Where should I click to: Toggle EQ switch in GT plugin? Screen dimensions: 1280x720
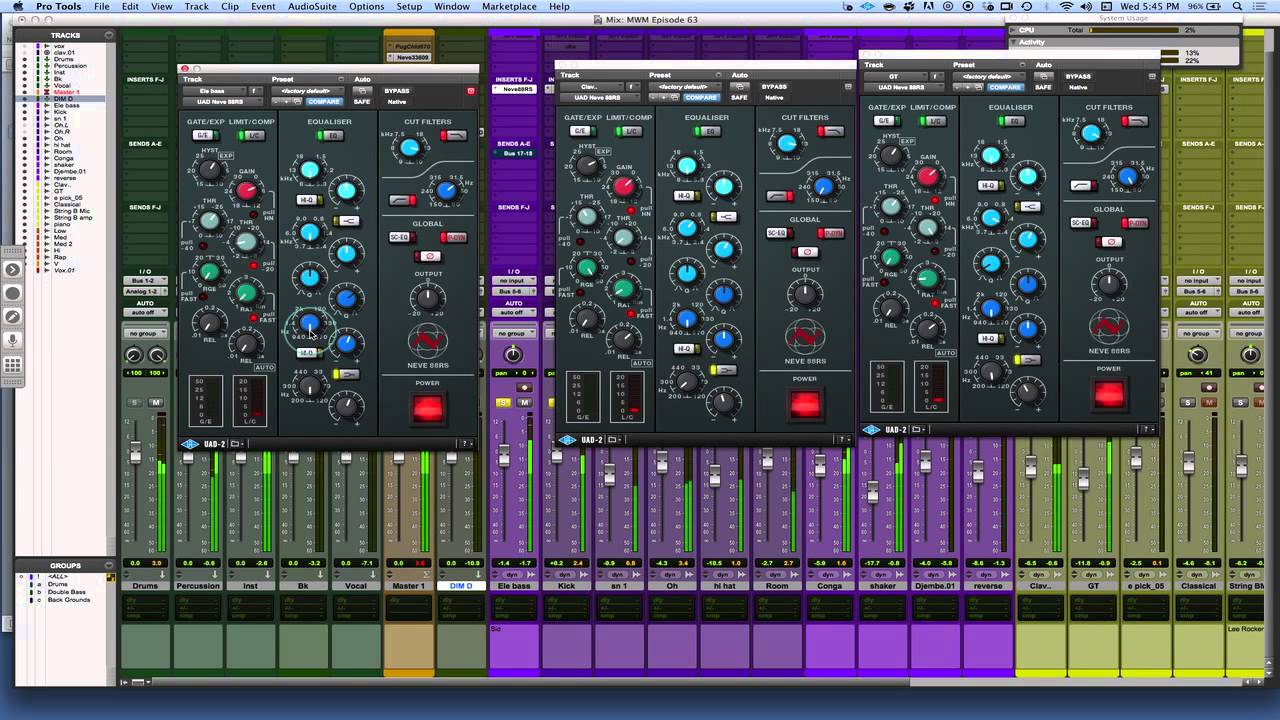(1010, 121)
